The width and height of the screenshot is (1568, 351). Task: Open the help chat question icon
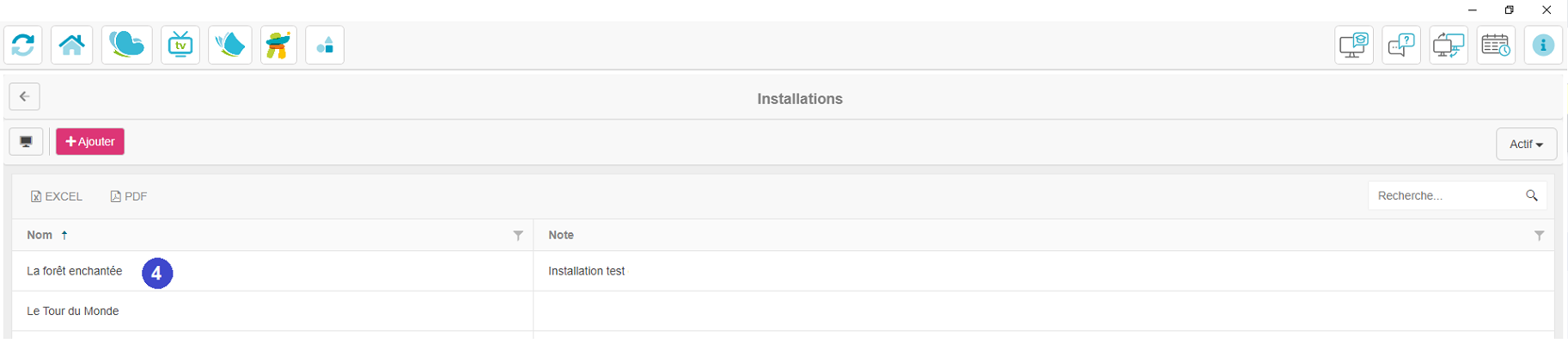(x=1401, y=45)
